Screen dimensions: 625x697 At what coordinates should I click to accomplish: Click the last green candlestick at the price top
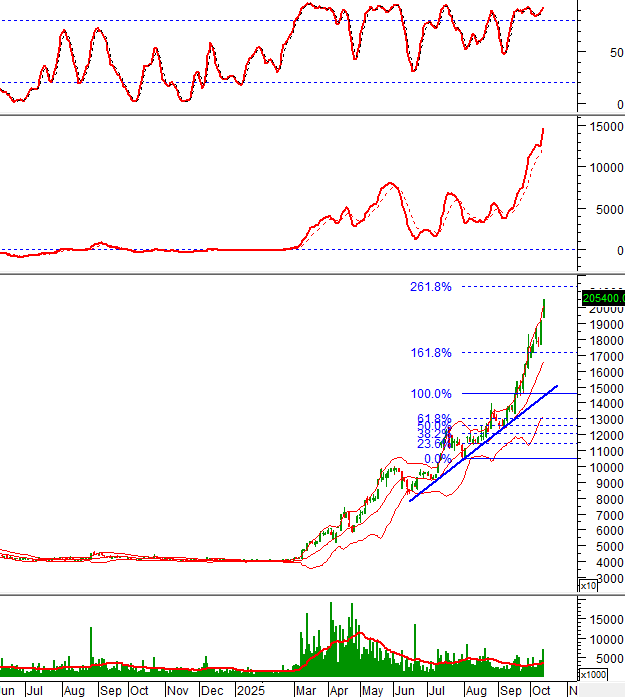543,308
